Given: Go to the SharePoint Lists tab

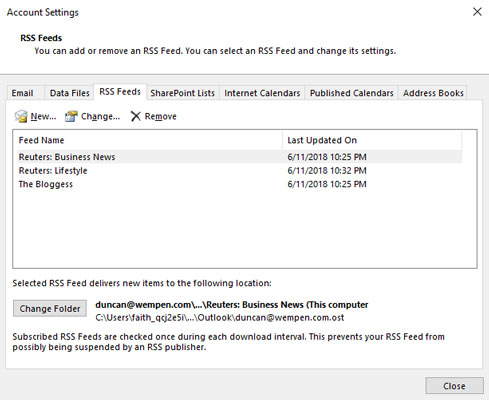Looking at the screenshot, I should click(x=182, y=93).
